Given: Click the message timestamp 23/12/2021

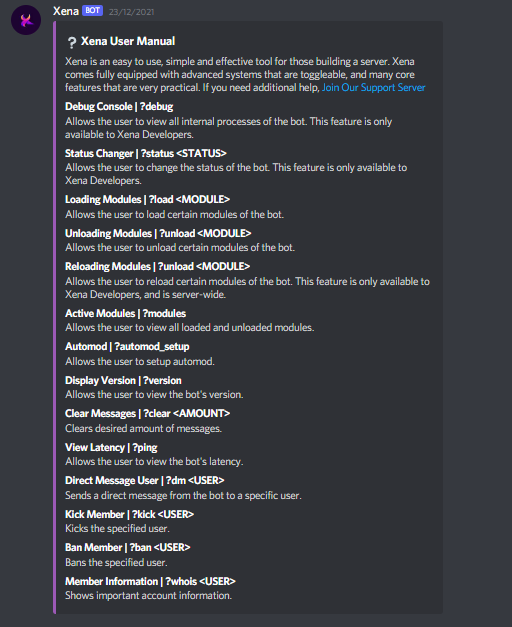Looking at the screenshot, I should tap(132, 12).
